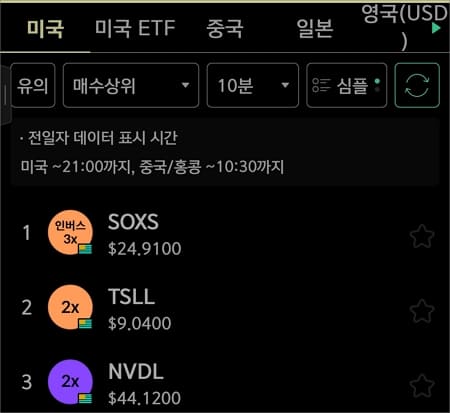Open the 10분 interval dropdown
Screen dimensions: 450x413
(x=253, y=85)
